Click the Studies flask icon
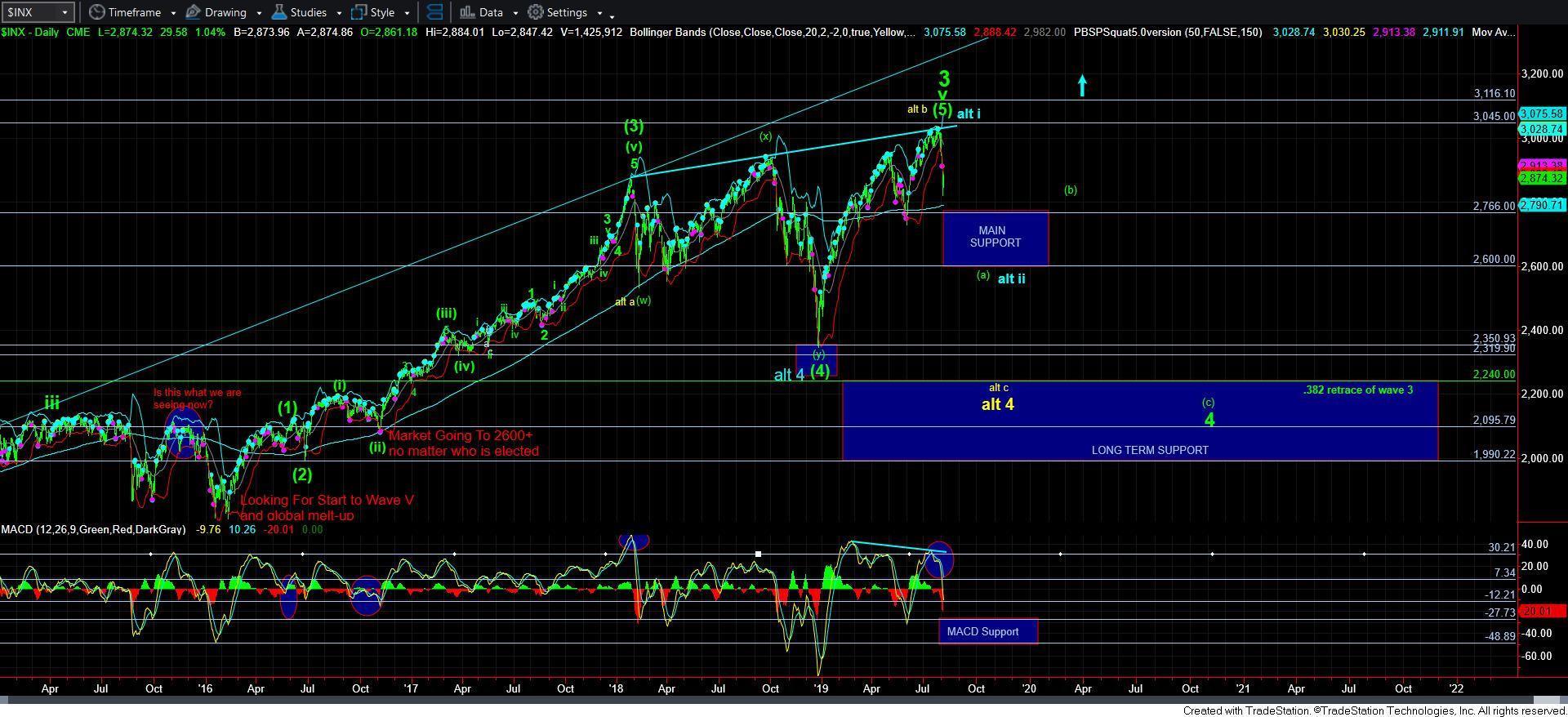The height and width of the screenshot is (717, 1568). click(278, 12)
